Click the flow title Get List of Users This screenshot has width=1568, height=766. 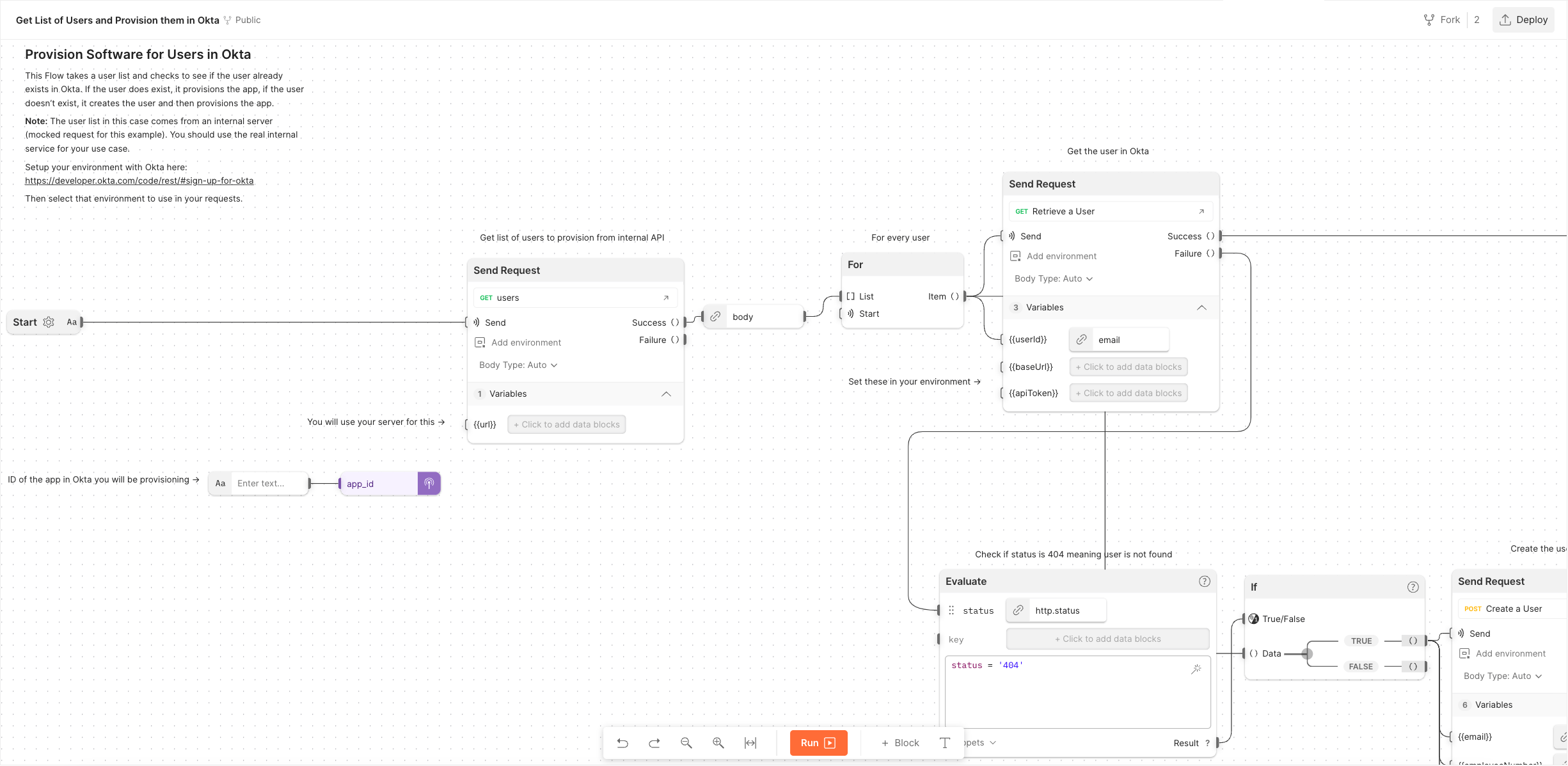coord(118,20)
